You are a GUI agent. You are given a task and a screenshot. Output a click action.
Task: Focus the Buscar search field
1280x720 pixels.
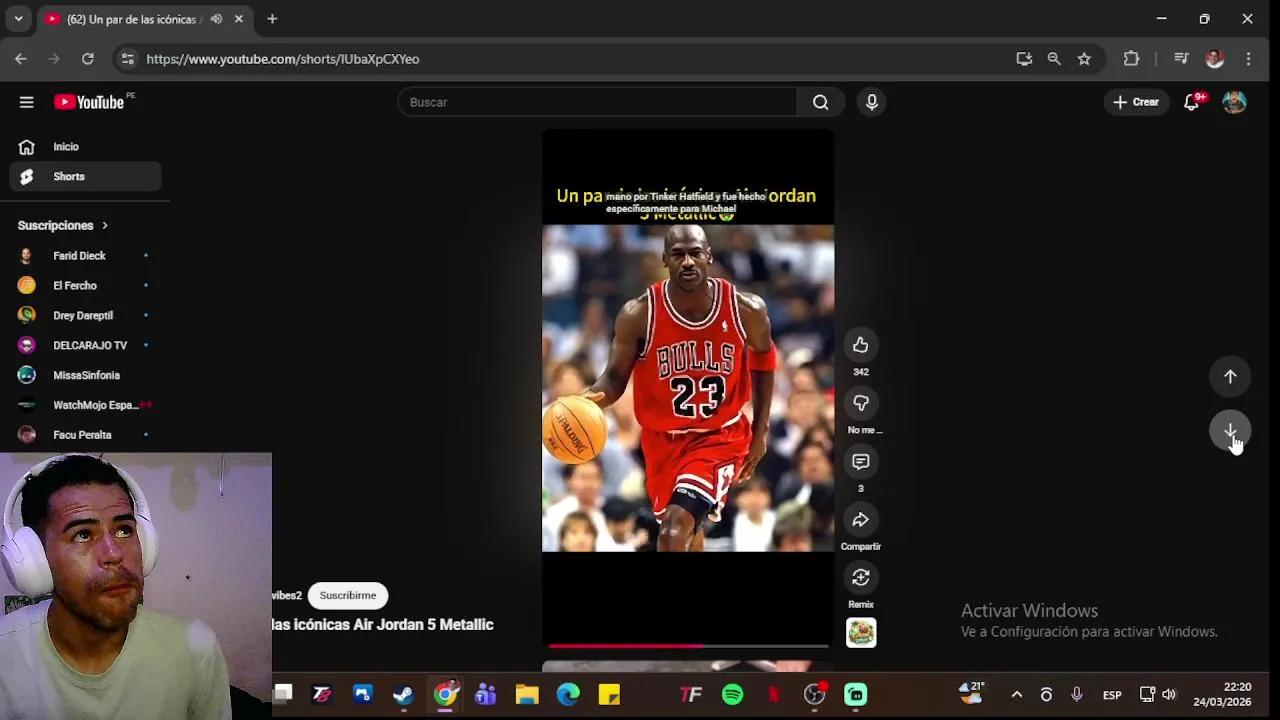pyautogui.click(x=598, y=102)
